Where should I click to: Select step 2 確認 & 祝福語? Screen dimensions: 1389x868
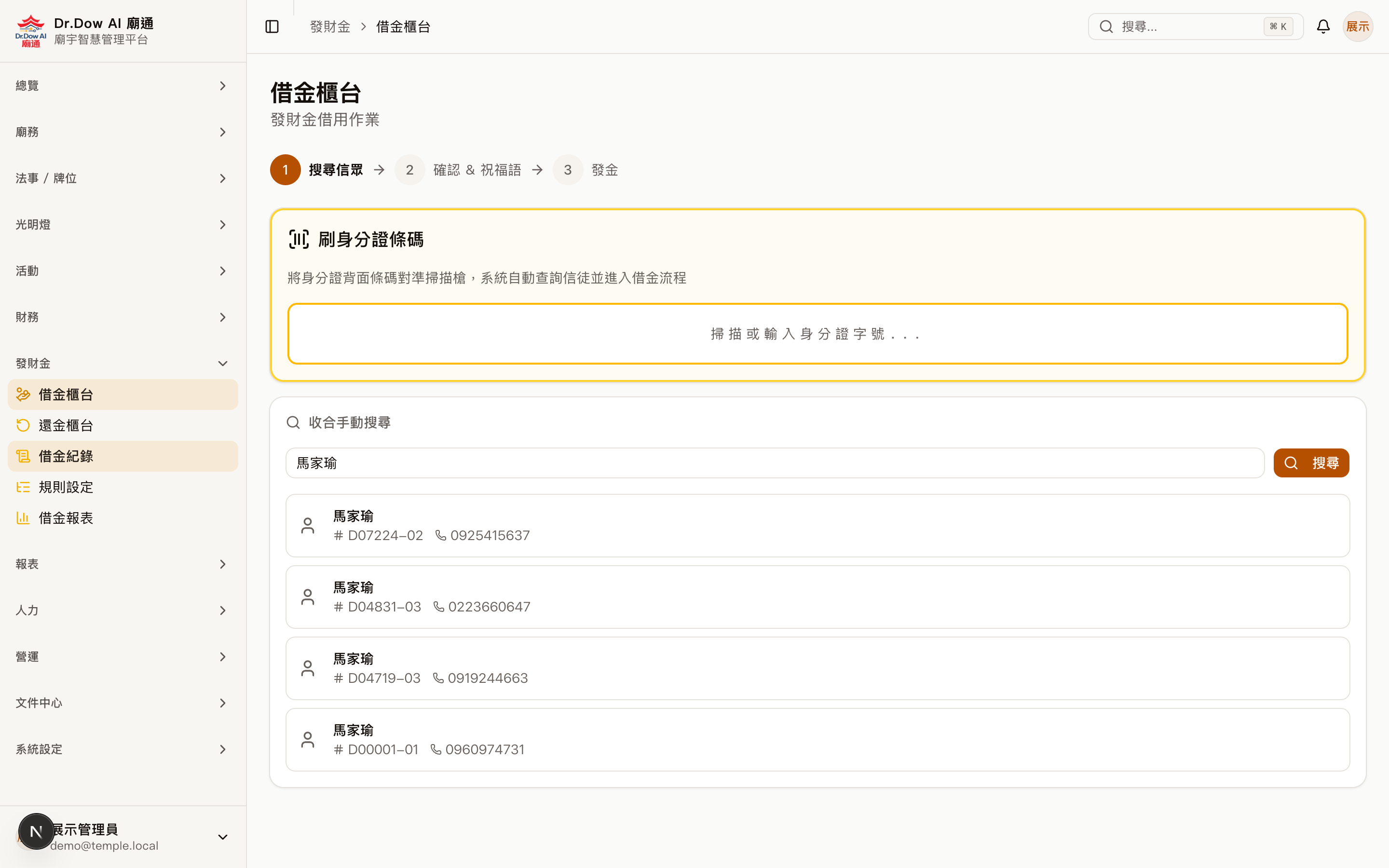pyautogui.click(x=410, y=169)
